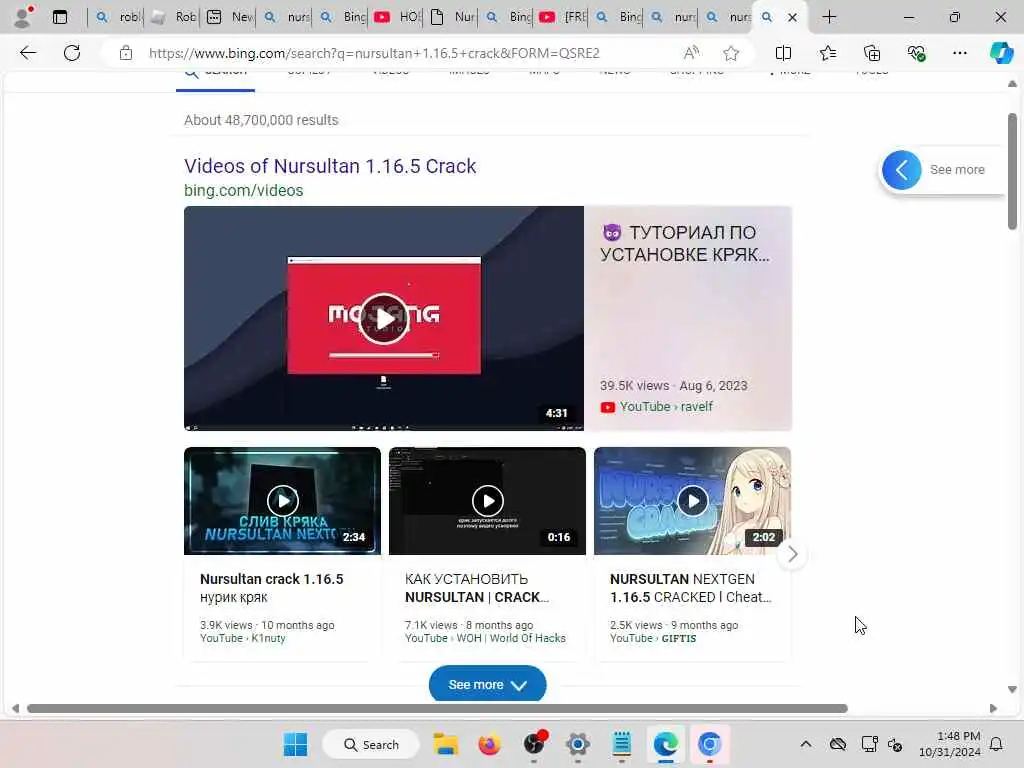Image resolution: width=1024 pixels, height=768 pixels.
Task: Play the 2:02 anime girl video thumbnail
Action: tap(692, 501)
